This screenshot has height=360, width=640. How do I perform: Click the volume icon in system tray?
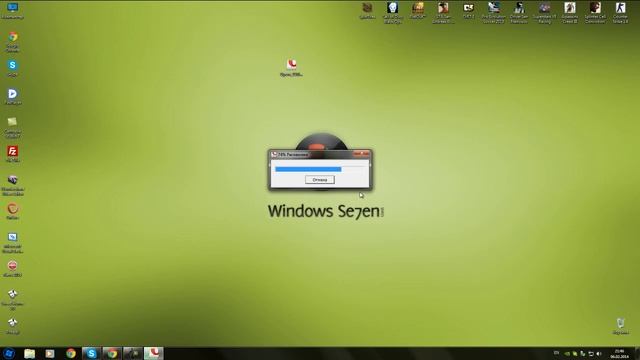pos(599,354)
